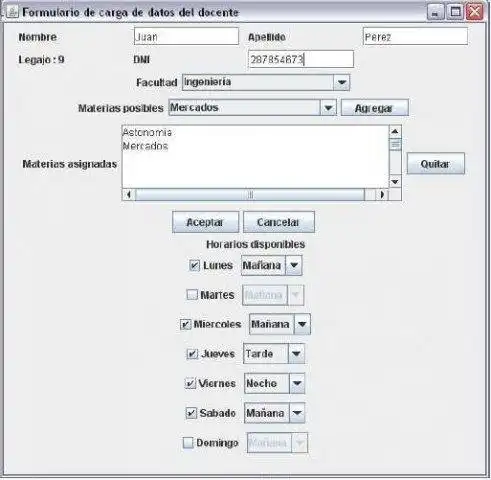Click the disabled Martes schedule dropdown
The height and width of the screenshot is (480, 491).
(x=273, y=295)
